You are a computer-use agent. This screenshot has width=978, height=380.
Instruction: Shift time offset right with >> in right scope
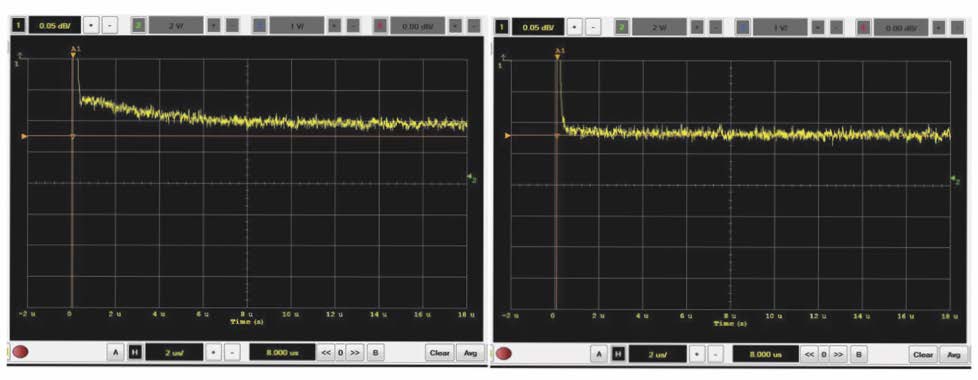[x=839, y=354]
